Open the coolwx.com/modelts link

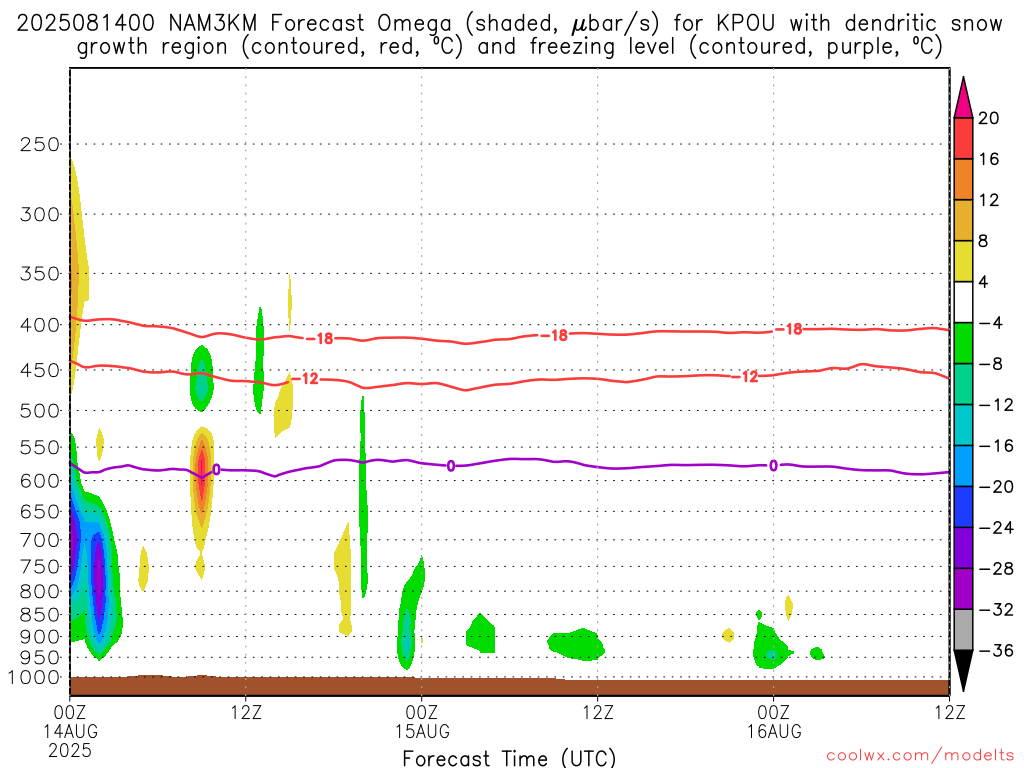[x=920, y=756]
